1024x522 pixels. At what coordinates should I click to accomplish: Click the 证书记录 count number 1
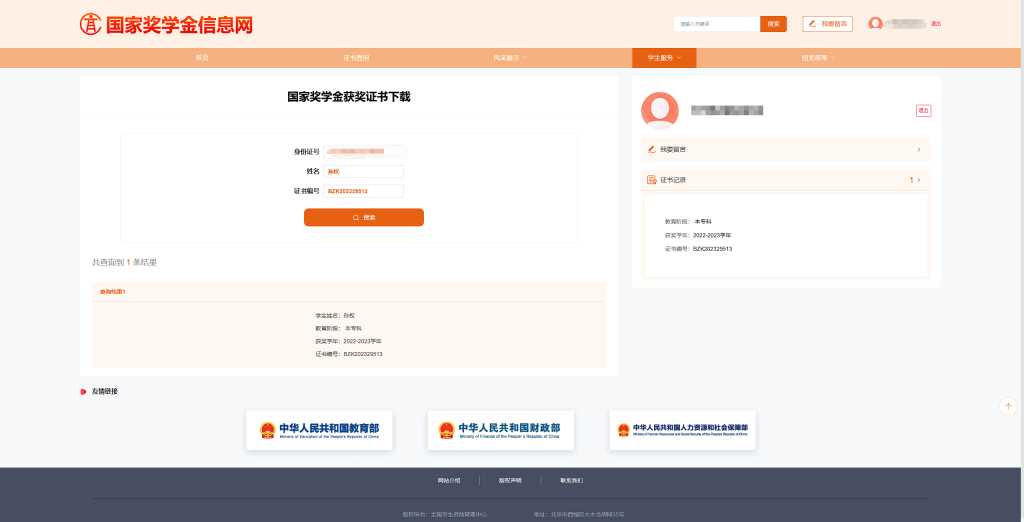tap(911, 180)
